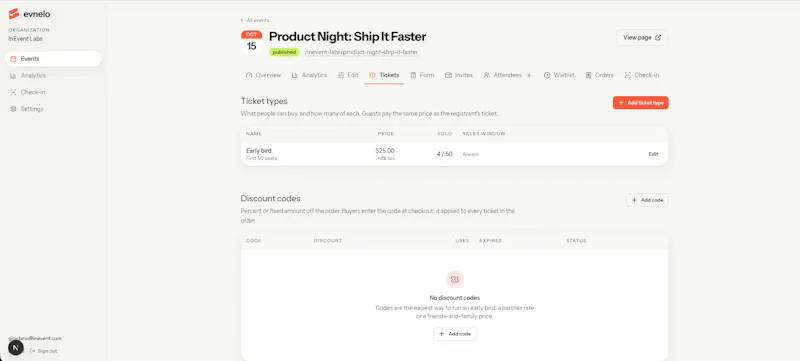The height and width of the screenshot is (361, 800).
Task: Click the STATUS column header
Action: pos(576,241)
